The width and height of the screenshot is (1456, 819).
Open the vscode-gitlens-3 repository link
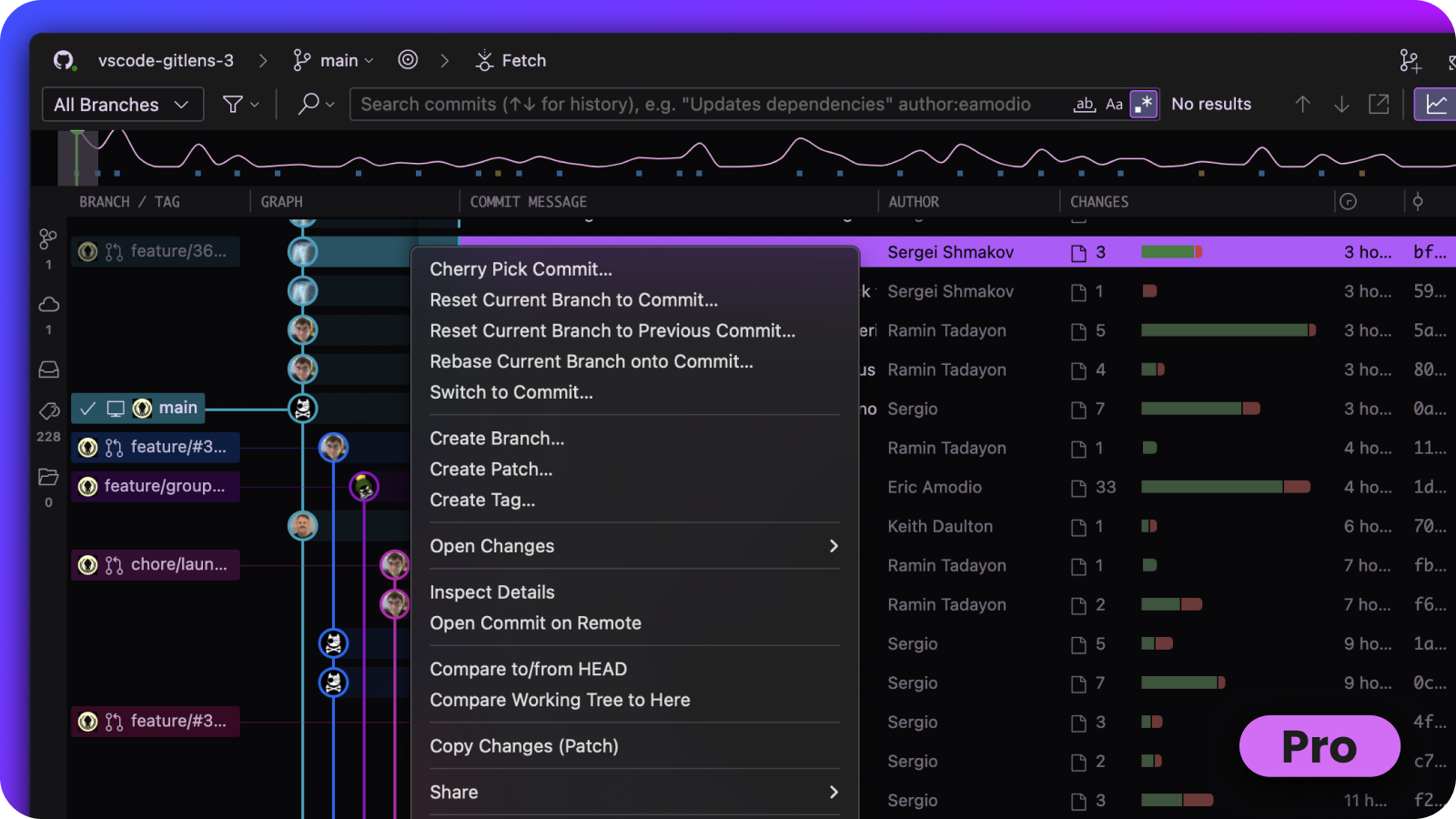[166, 60]
